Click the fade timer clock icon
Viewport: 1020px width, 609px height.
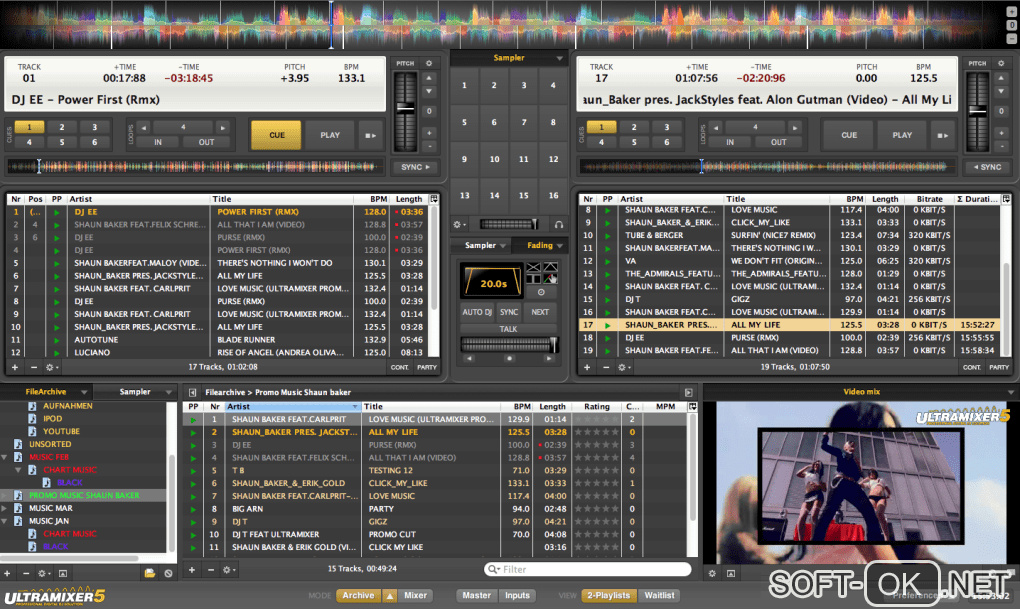541,292
